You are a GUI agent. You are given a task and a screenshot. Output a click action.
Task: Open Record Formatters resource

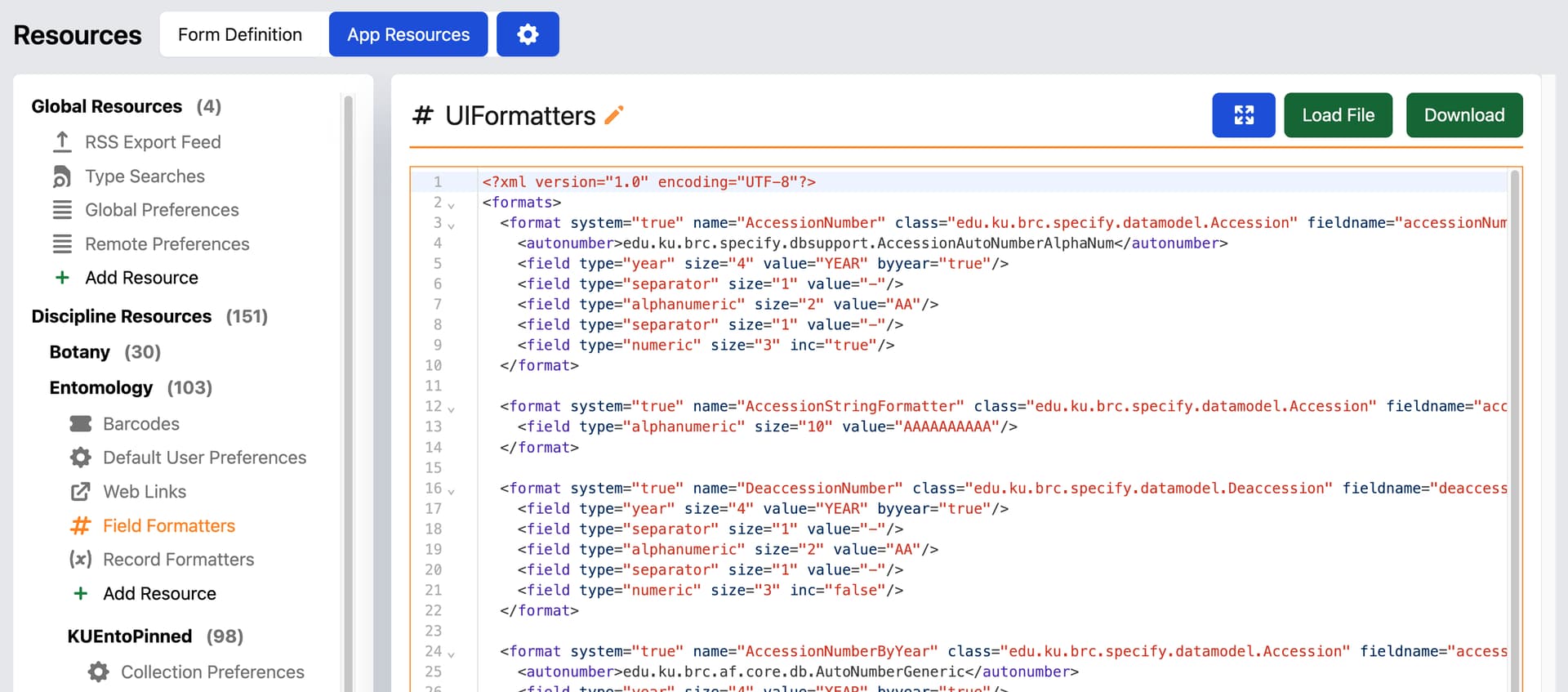[178, 560]
